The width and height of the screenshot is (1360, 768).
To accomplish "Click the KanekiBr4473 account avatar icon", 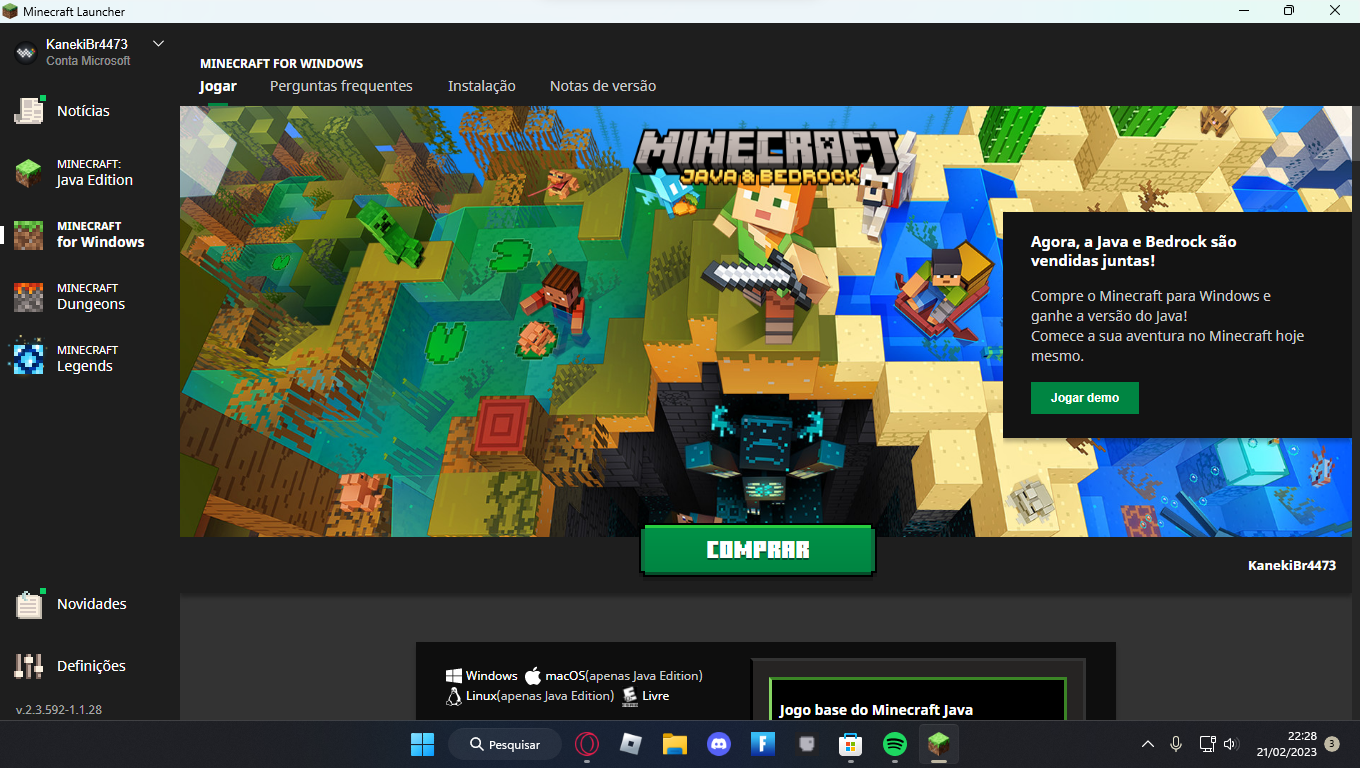I will click(26, 52).
